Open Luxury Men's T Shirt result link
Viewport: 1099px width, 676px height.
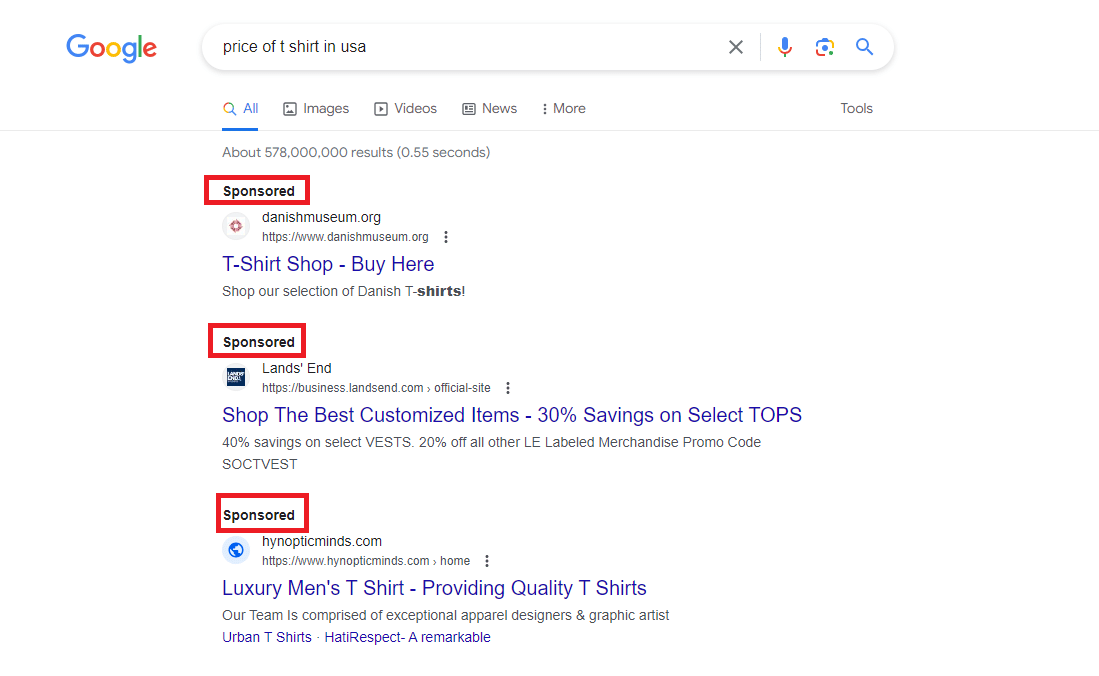(434, 588)
